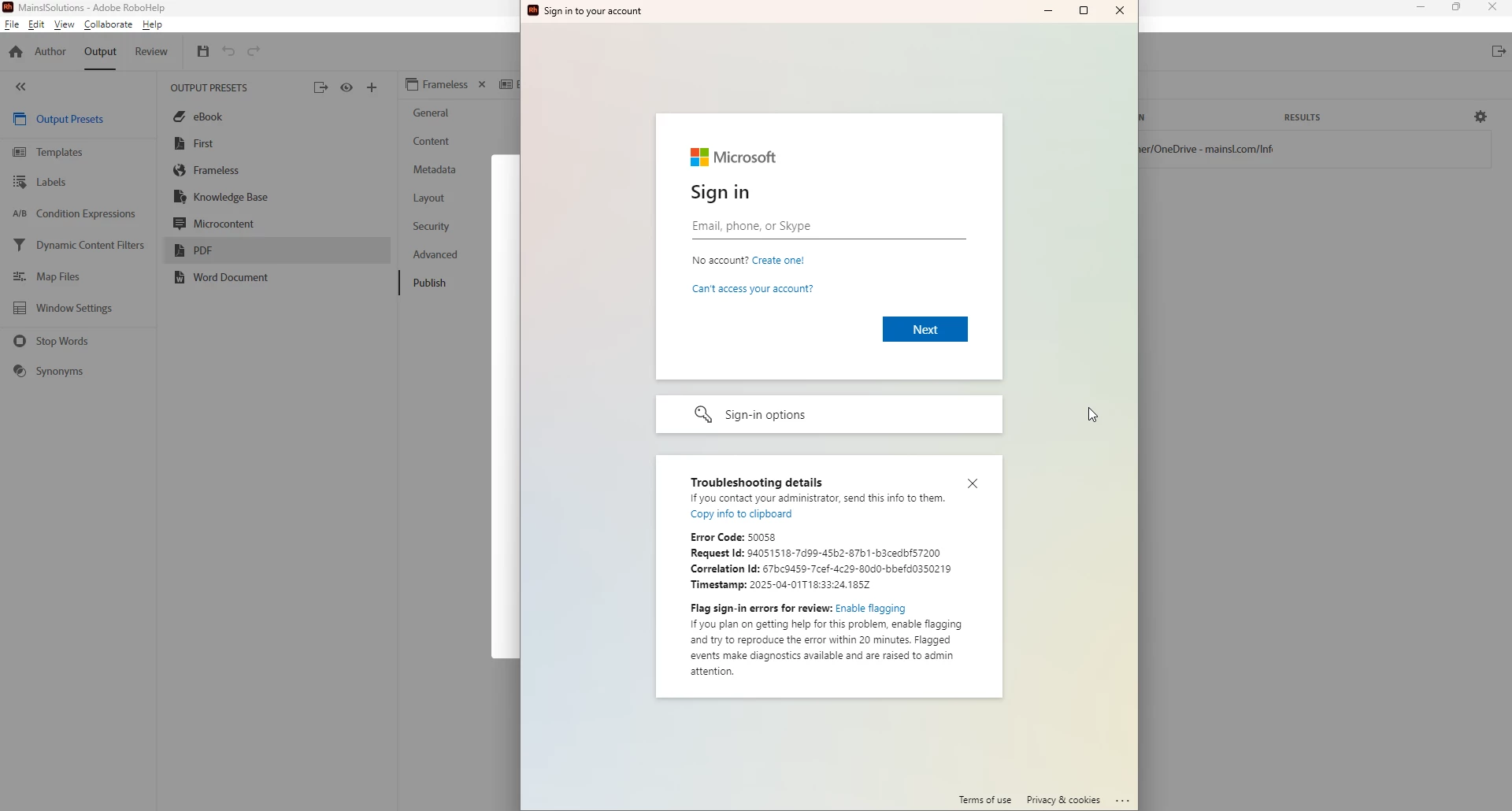Collapse the left panel with double-chevron icon
This screenshot has width=1512, height=811.
(21, 87)
